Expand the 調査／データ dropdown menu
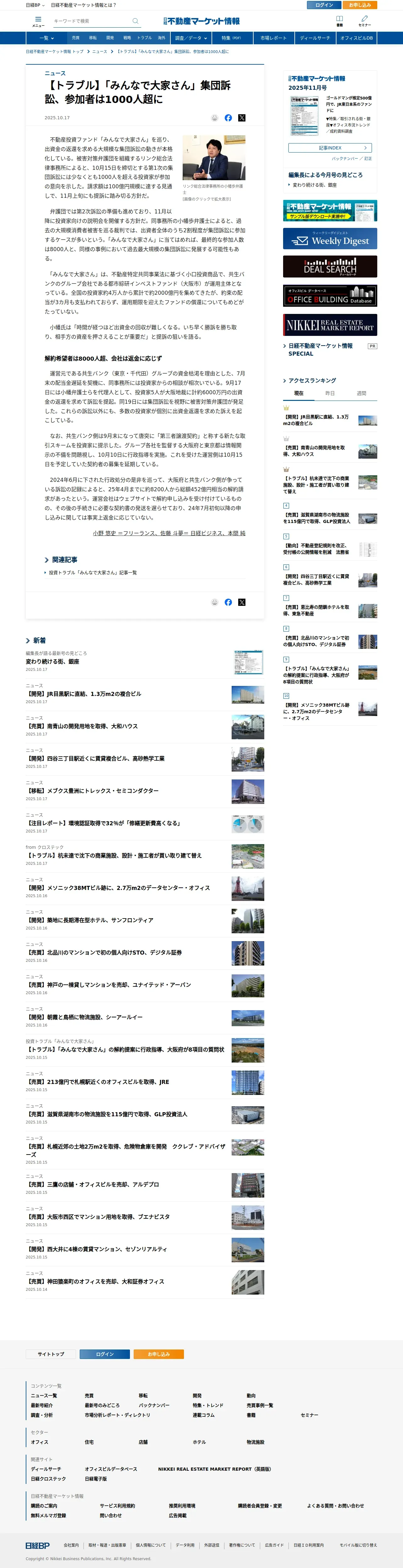 pyautogui.click(x=191, y=38)
